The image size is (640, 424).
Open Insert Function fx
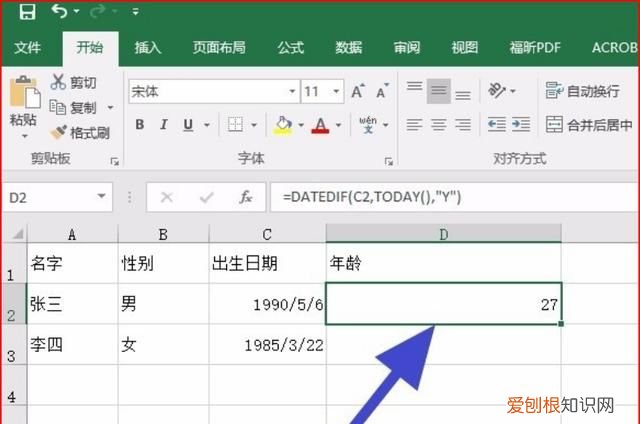coord(246,198)
